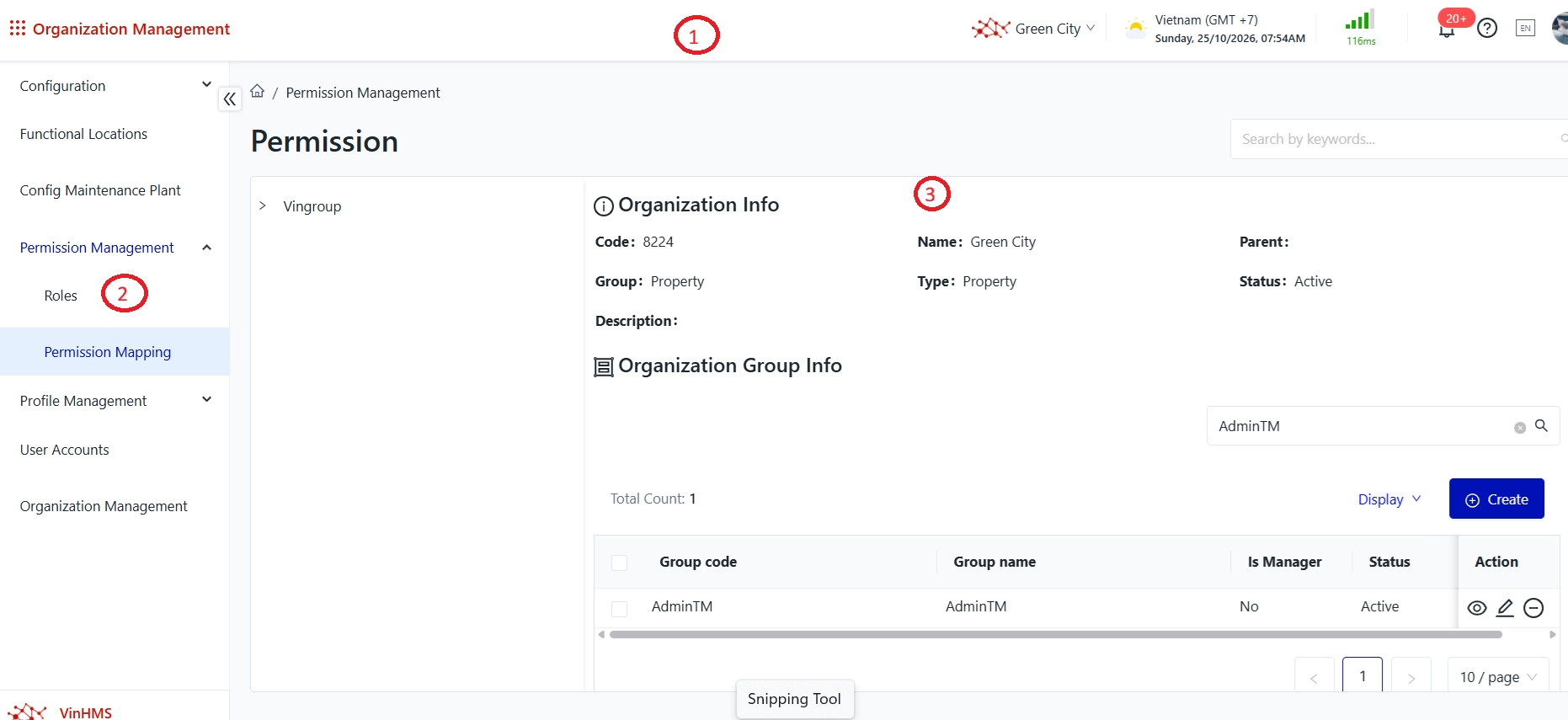Go to page 1 in pagination
1568x720 pixels.
[1363, 676]
